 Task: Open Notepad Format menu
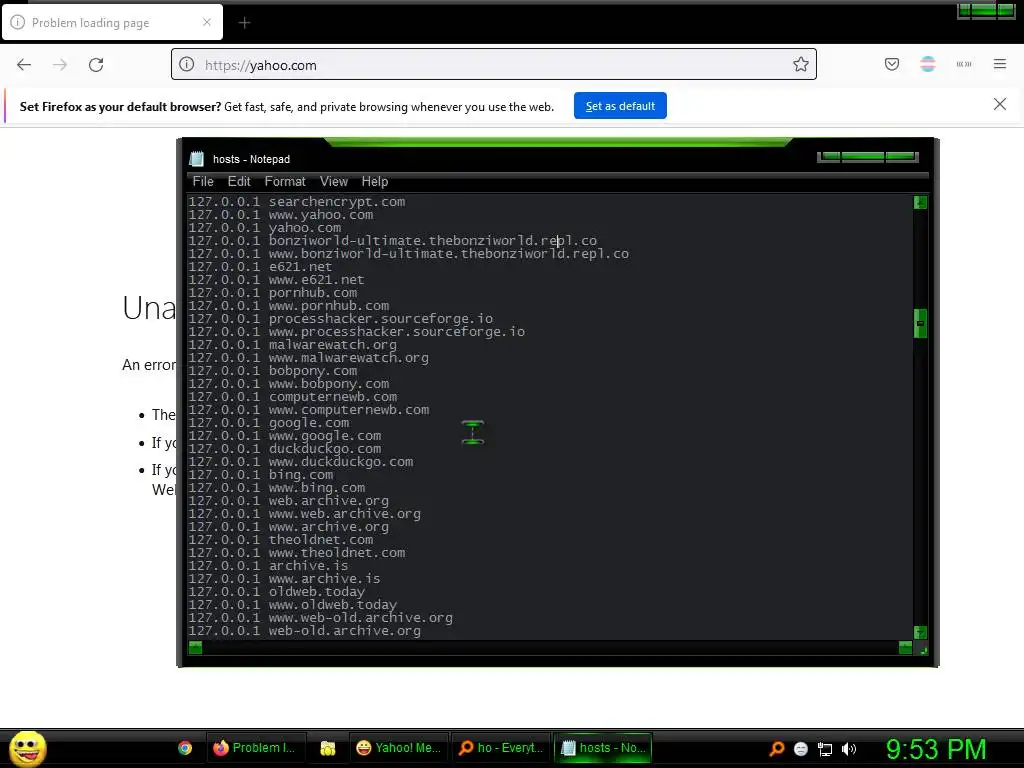point(285,182)
